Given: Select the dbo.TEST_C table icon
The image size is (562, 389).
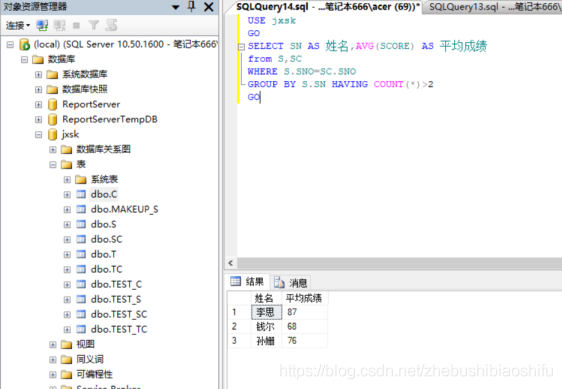Looking at the screenshot, I should [x=81, y=285].
